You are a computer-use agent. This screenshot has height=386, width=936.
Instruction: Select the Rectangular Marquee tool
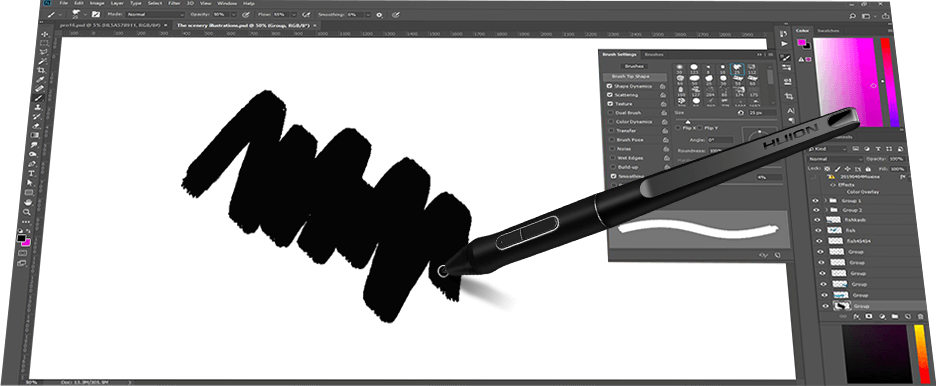click(x=44, y=42)
